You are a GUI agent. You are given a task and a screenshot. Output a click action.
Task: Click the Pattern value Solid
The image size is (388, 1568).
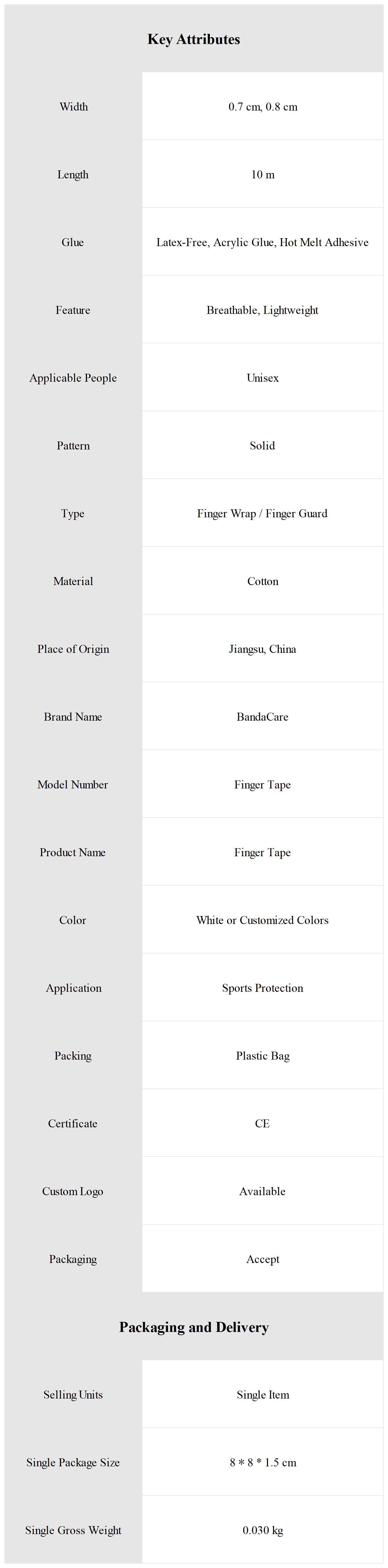click(x=262, y=446)
